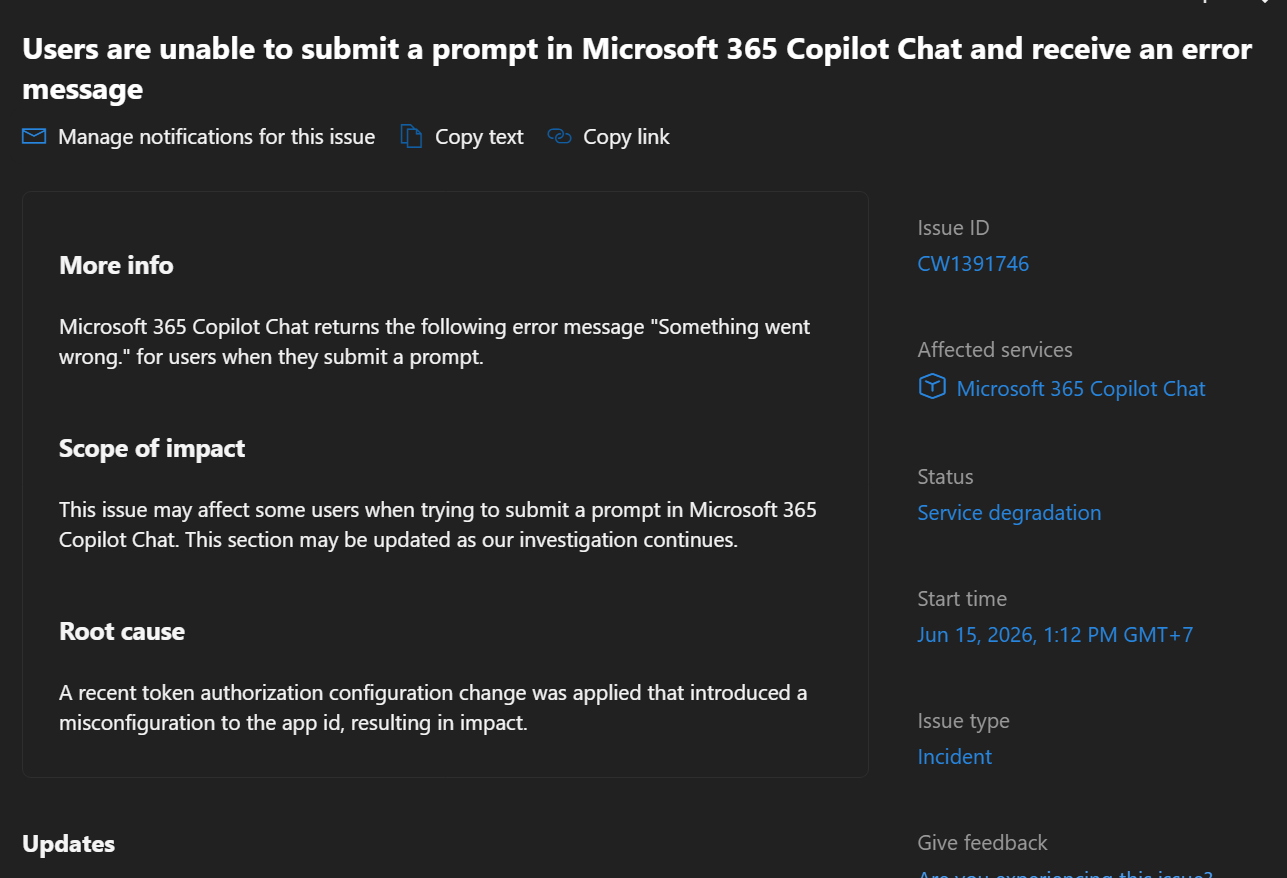Open the Microsoft 365 Copilot Chat affected service link
The width and height of the screenshot is (1287, 878).
[1081, 388]
